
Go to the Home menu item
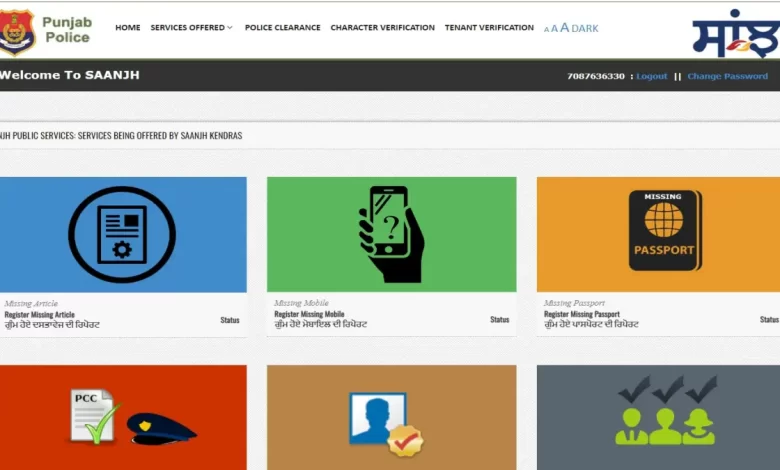pyautogui.click(x=128, y=28)
